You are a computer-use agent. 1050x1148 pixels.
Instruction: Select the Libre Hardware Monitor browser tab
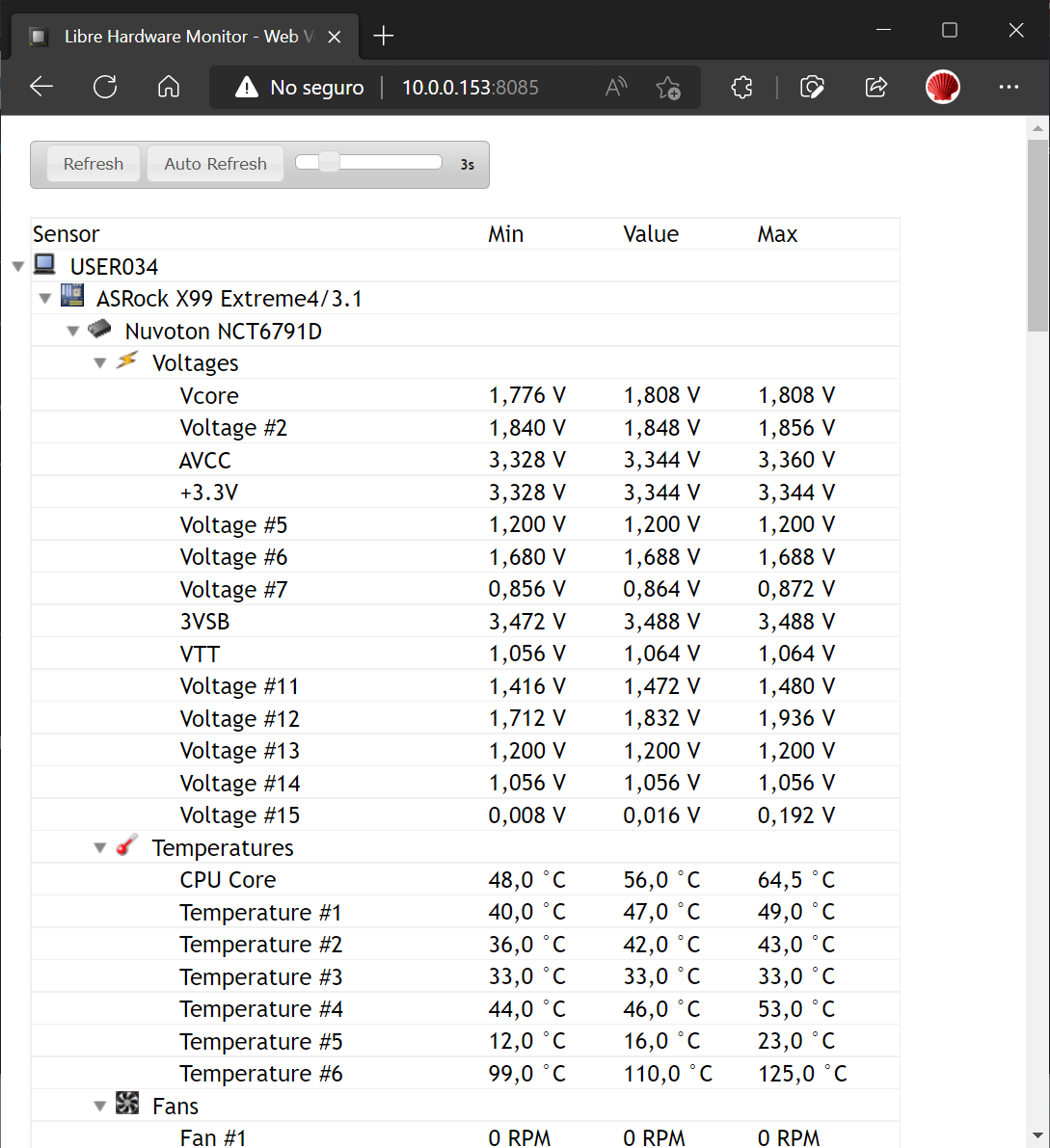(x=184, y=37)
